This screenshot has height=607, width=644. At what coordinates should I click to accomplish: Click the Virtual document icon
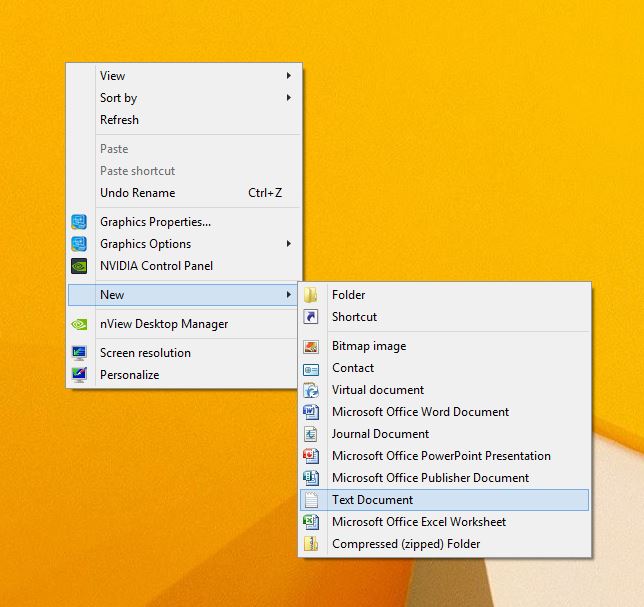(x=311, y=390)
